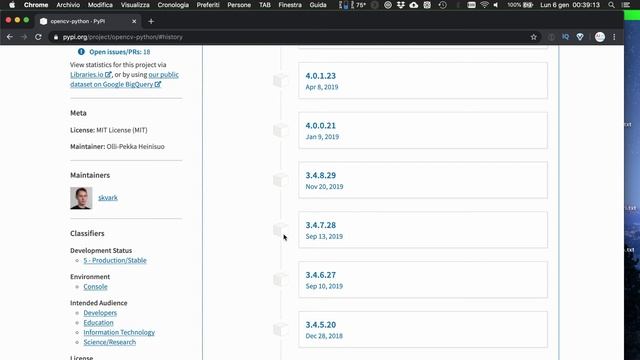640x360 pixels.
Task: Click the menu bar date and time
Action: click(570, 5)
